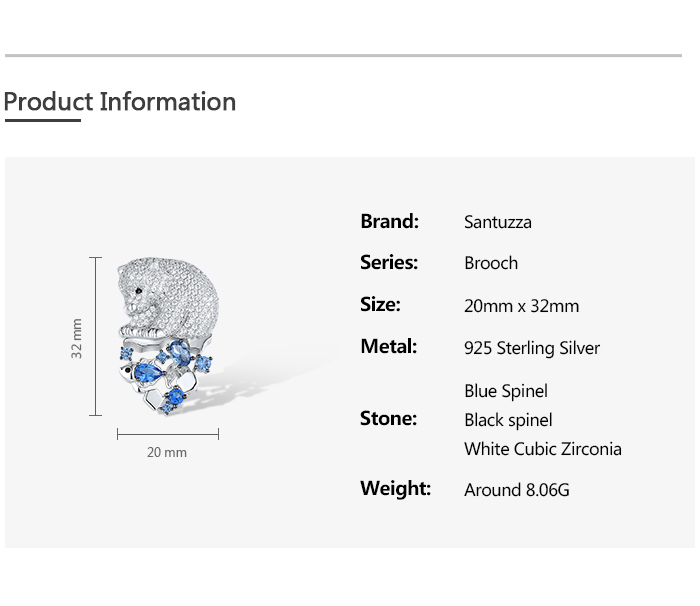Select the Santuzza brand name
Viewport: 700px width, 606px height.
coord(497,222)
